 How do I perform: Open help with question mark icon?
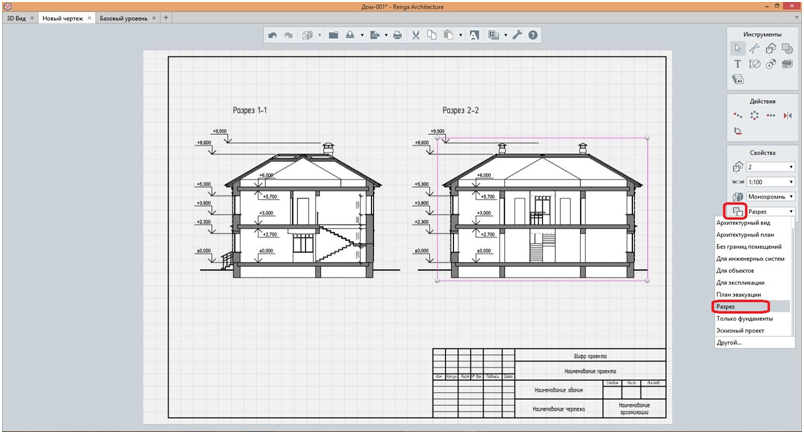[x=533, y=35]
